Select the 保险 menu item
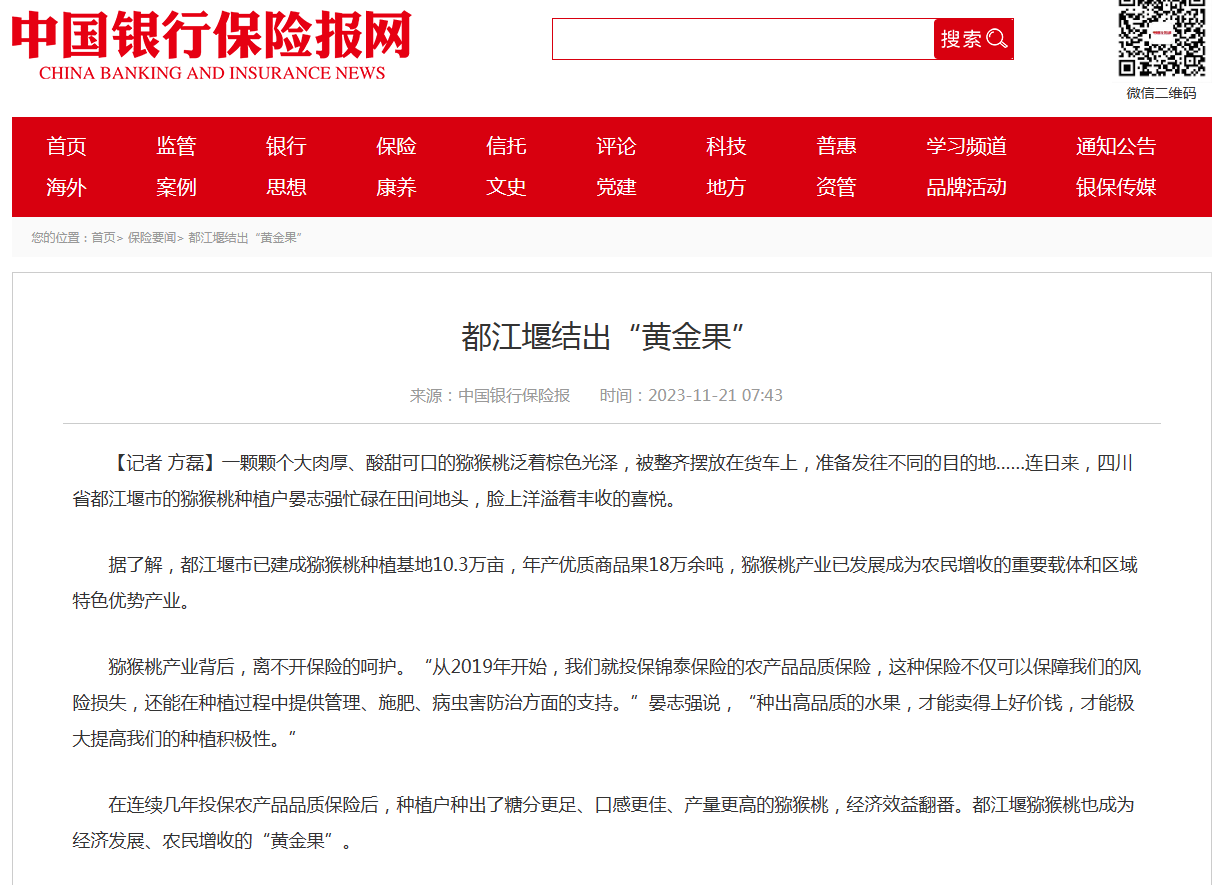The image size is (1229, 885). [x=396, y=146]
